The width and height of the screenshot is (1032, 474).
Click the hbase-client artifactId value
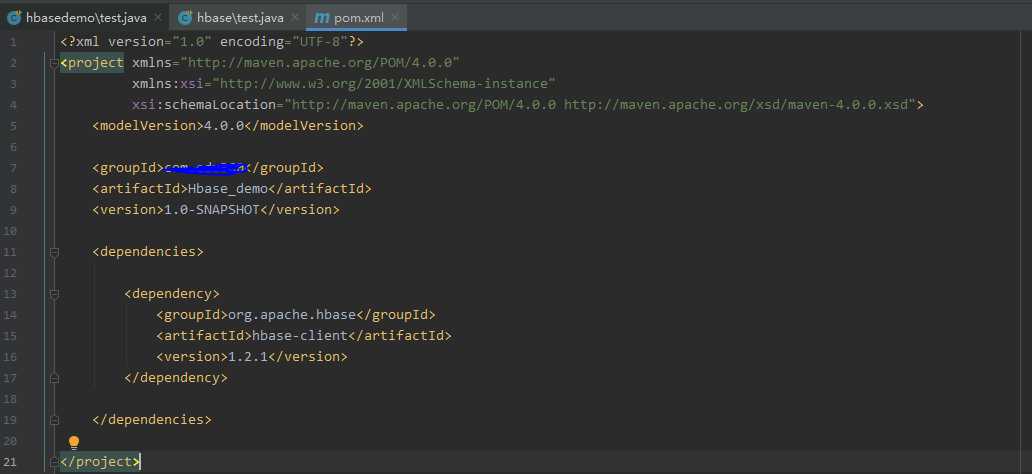300,336
